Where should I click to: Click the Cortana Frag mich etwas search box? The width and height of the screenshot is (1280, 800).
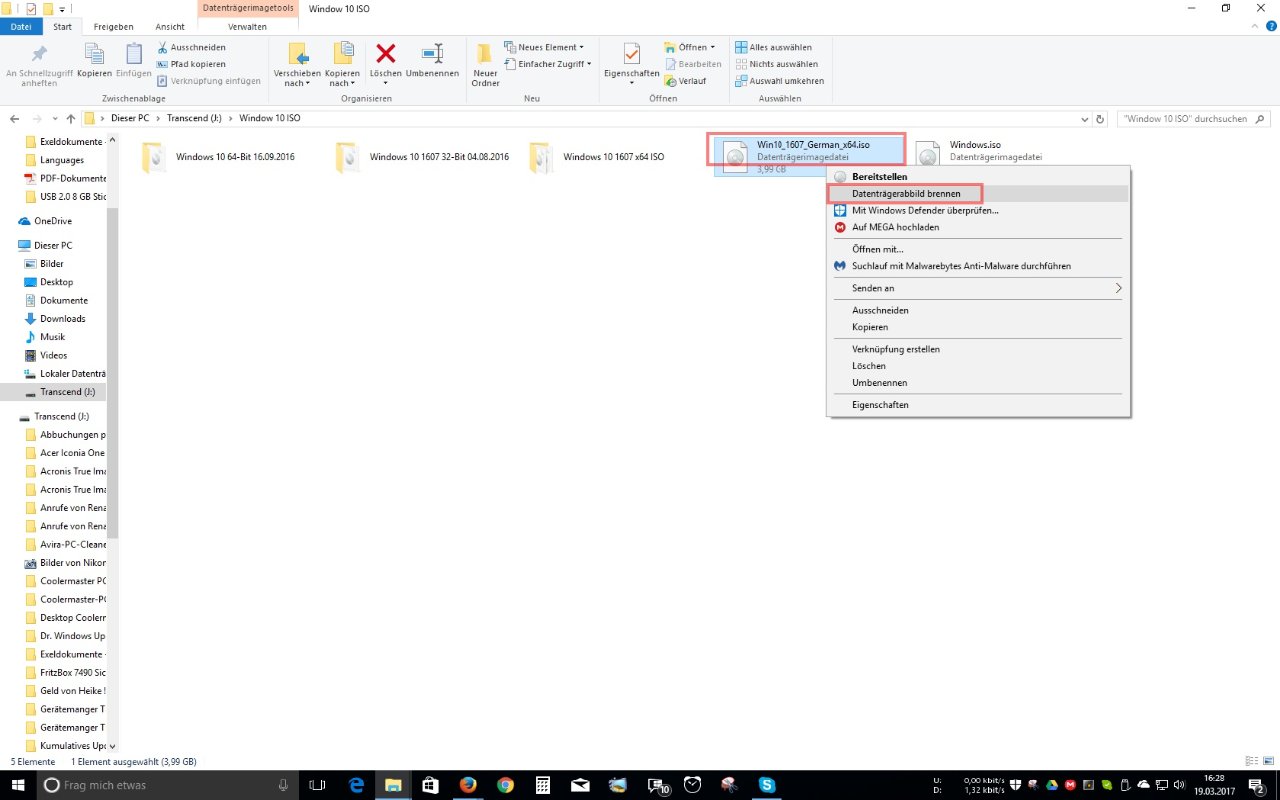167,785
